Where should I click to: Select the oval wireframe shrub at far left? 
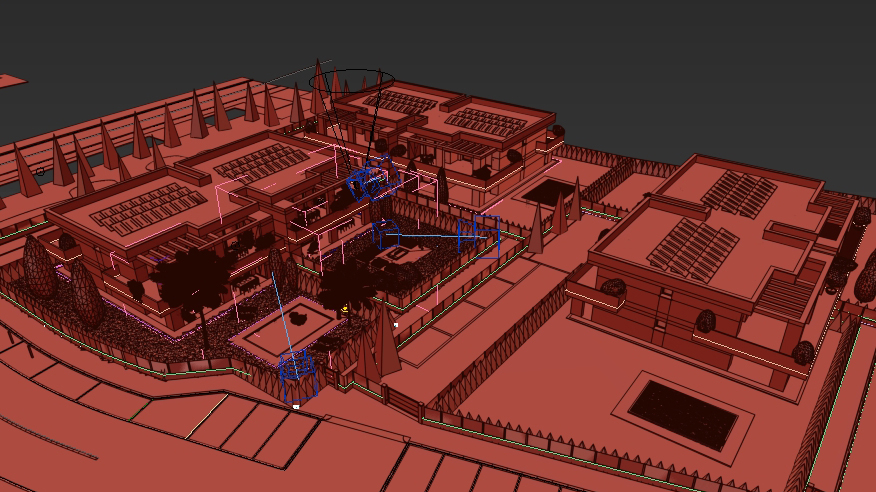[39, 266]
